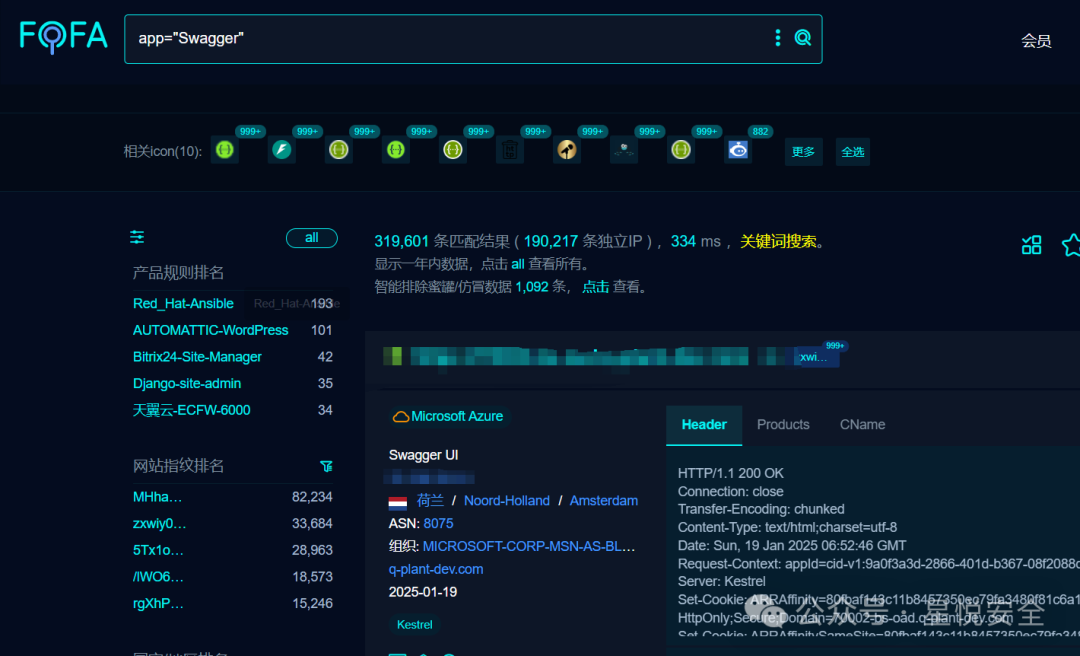Click the 2025-01-19 date text

(423, 592)
